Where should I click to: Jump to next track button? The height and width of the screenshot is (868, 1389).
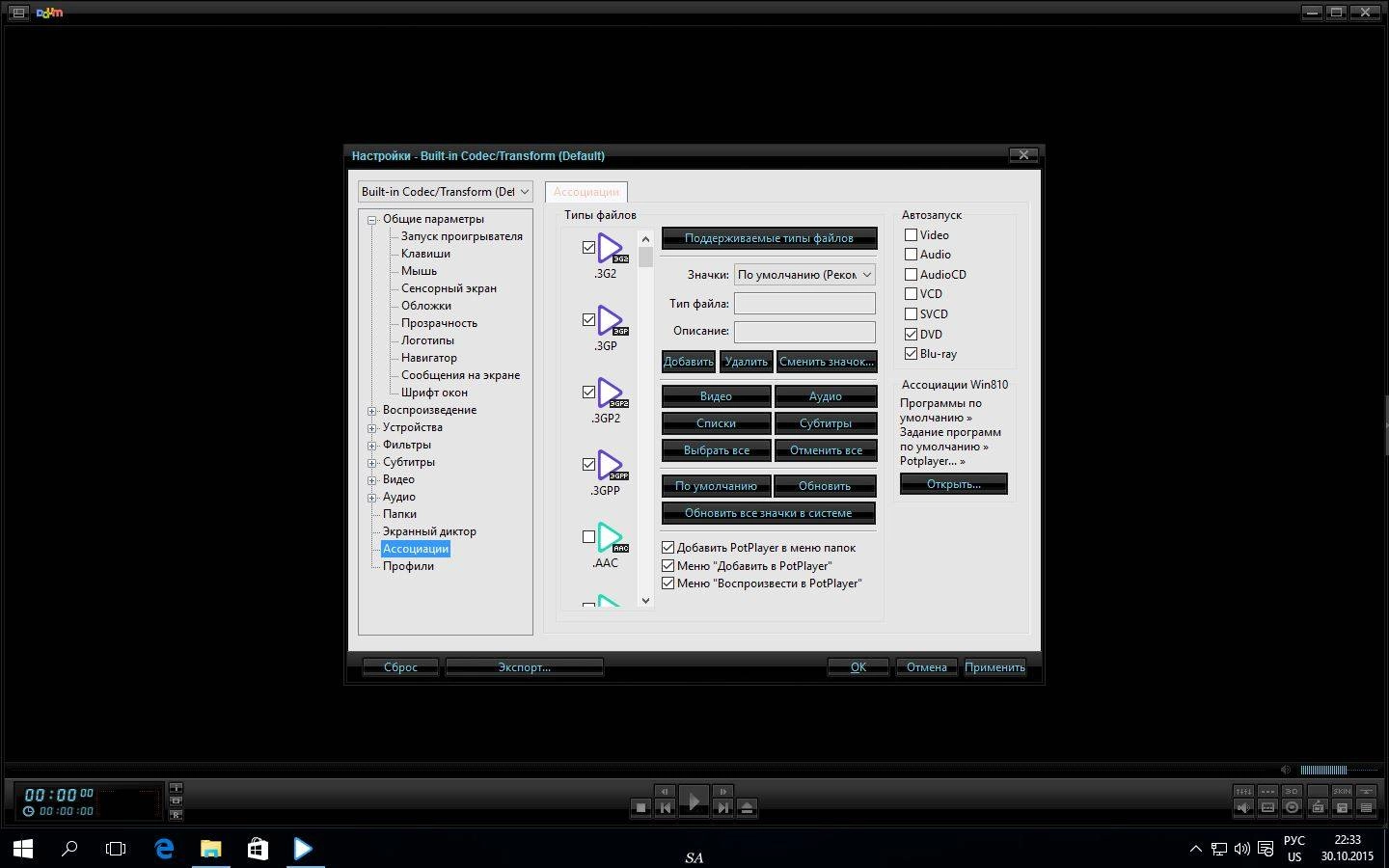pos(722,808)
